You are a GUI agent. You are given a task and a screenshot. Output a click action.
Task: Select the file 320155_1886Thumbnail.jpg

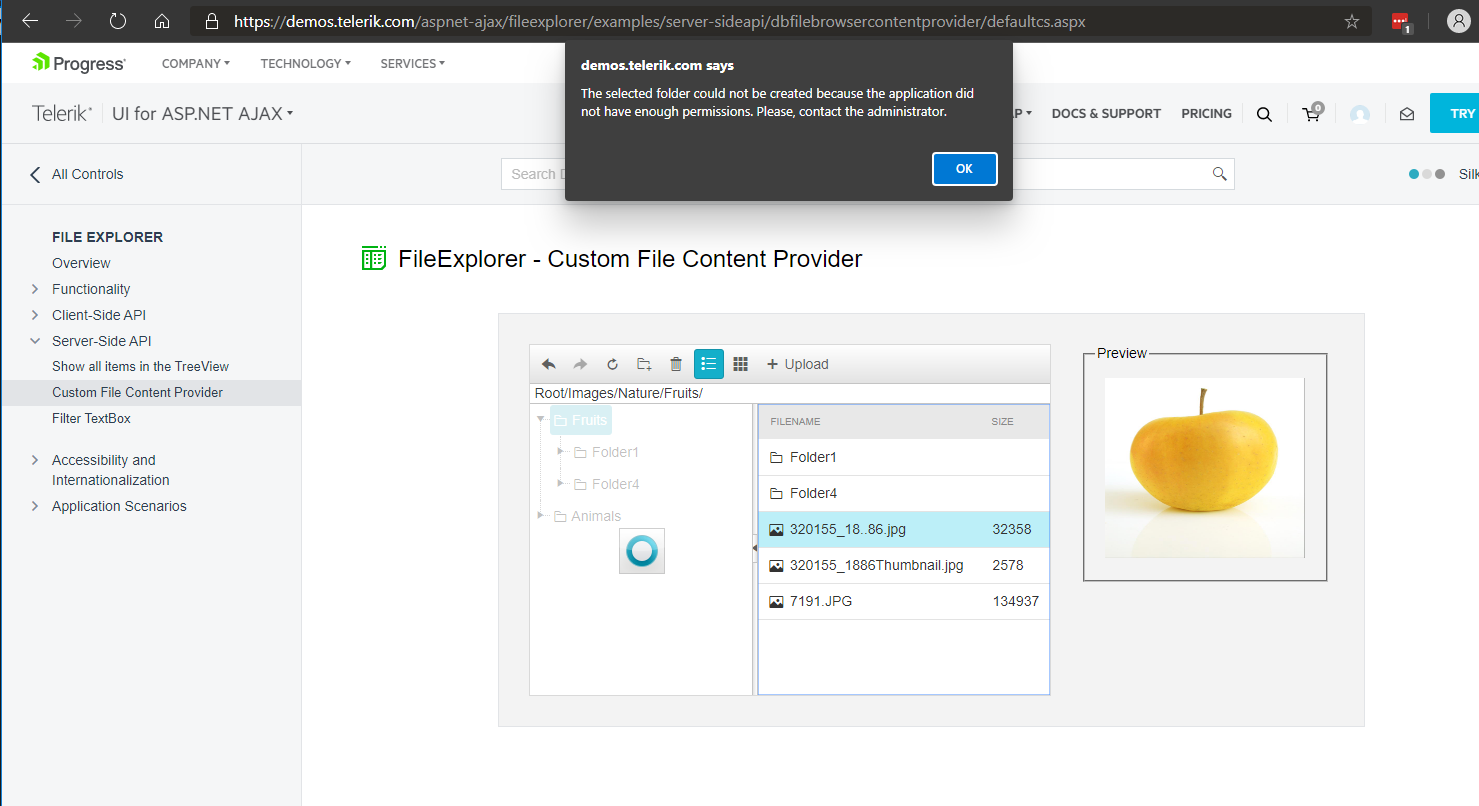pos(904,565)
